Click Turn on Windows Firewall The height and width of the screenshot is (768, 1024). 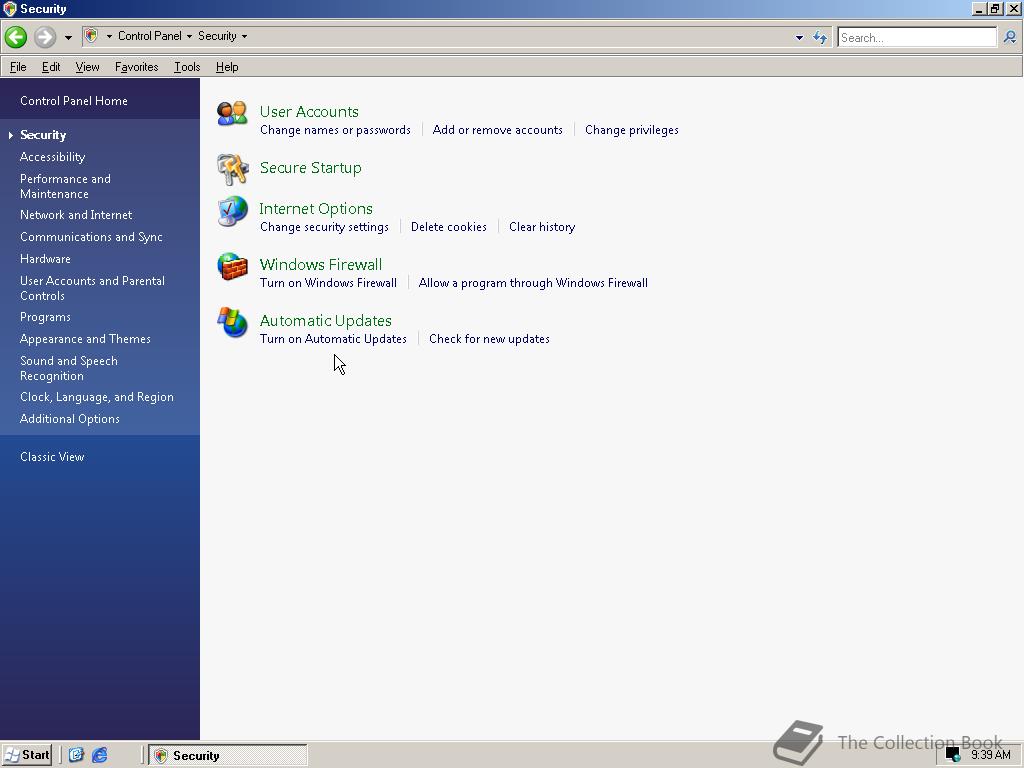tap(328, 283)
